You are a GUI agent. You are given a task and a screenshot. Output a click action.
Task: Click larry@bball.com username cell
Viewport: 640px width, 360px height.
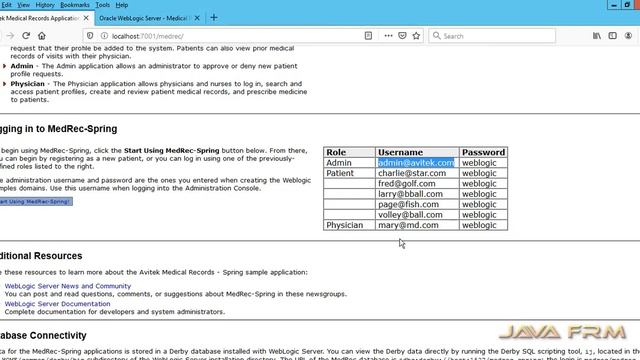417,194
